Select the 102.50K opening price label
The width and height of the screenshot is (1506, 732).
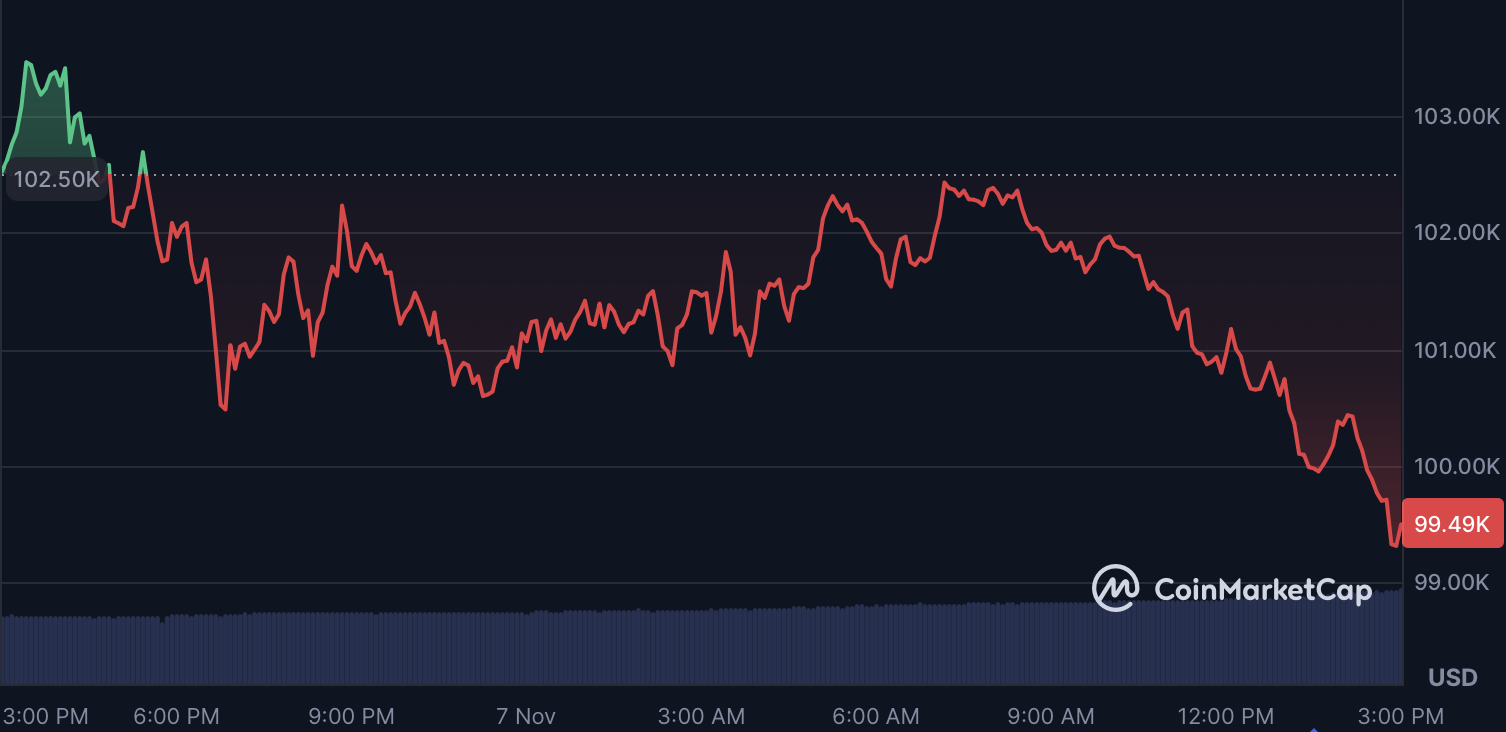[x=57, y=180]
